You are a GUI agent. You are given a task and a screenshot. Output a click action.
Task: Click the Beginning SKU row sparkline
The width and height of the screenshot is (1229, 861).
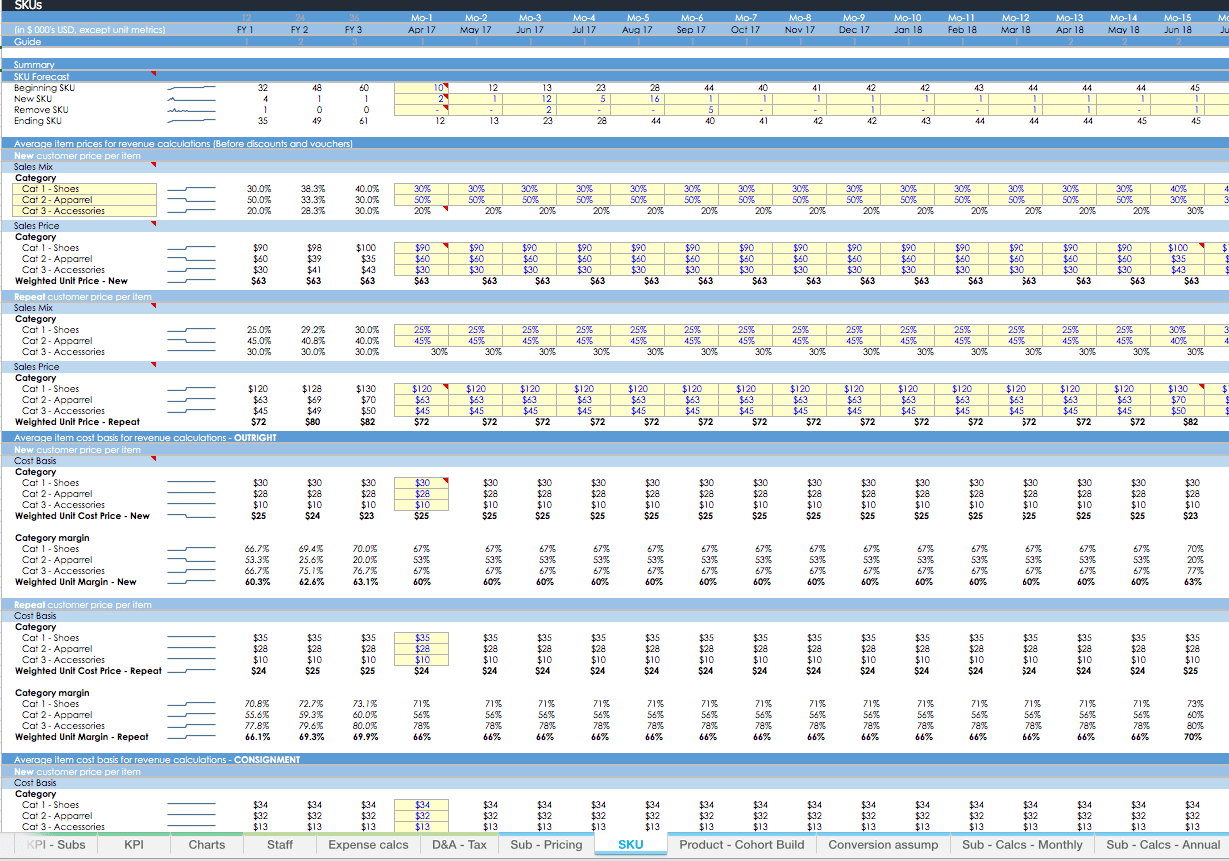tap(191, 88)
